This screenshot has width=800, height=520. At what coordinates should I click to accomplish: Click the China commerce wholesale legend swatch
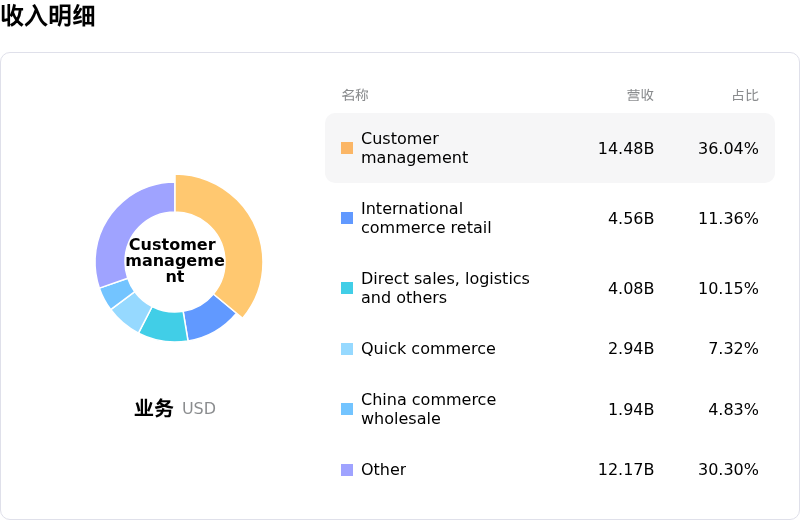click(x=347, y=409)
